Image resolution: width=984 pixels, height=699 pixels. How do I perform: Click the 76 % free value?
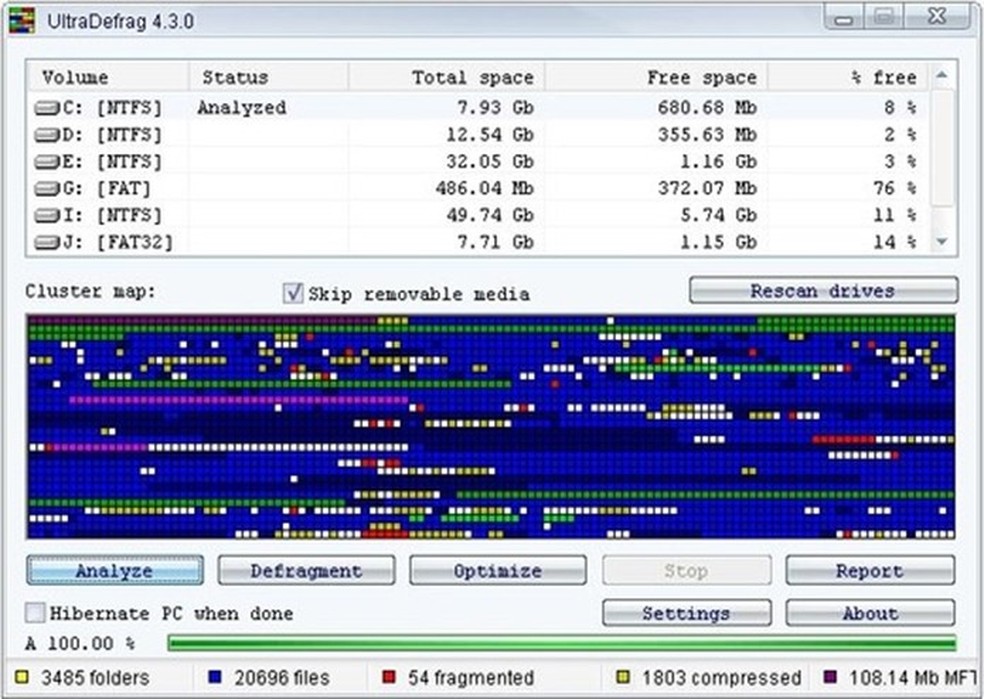click(894, 188)
